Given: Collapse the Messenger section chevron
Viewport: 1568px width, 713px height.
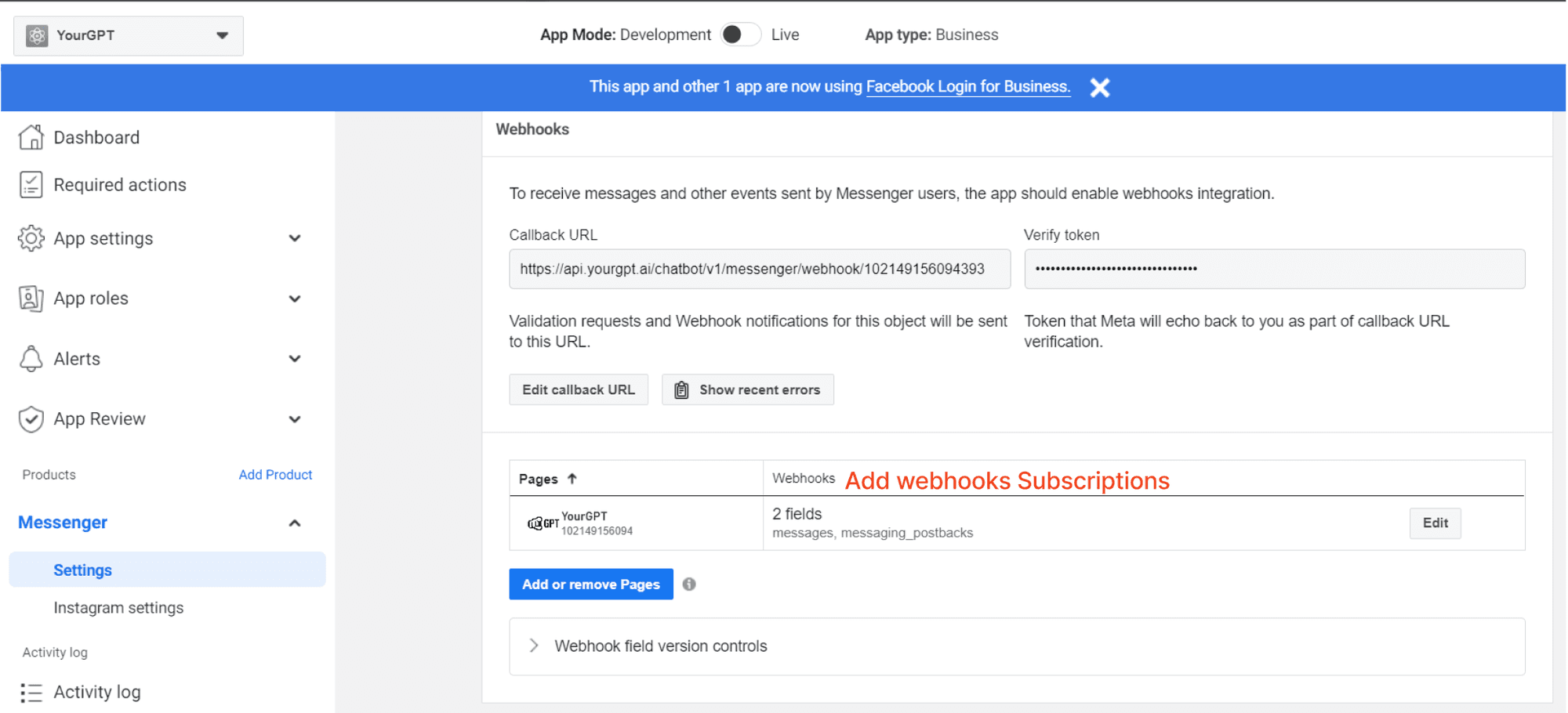Looking at the screenshot, I should click(x=295, y=522).
